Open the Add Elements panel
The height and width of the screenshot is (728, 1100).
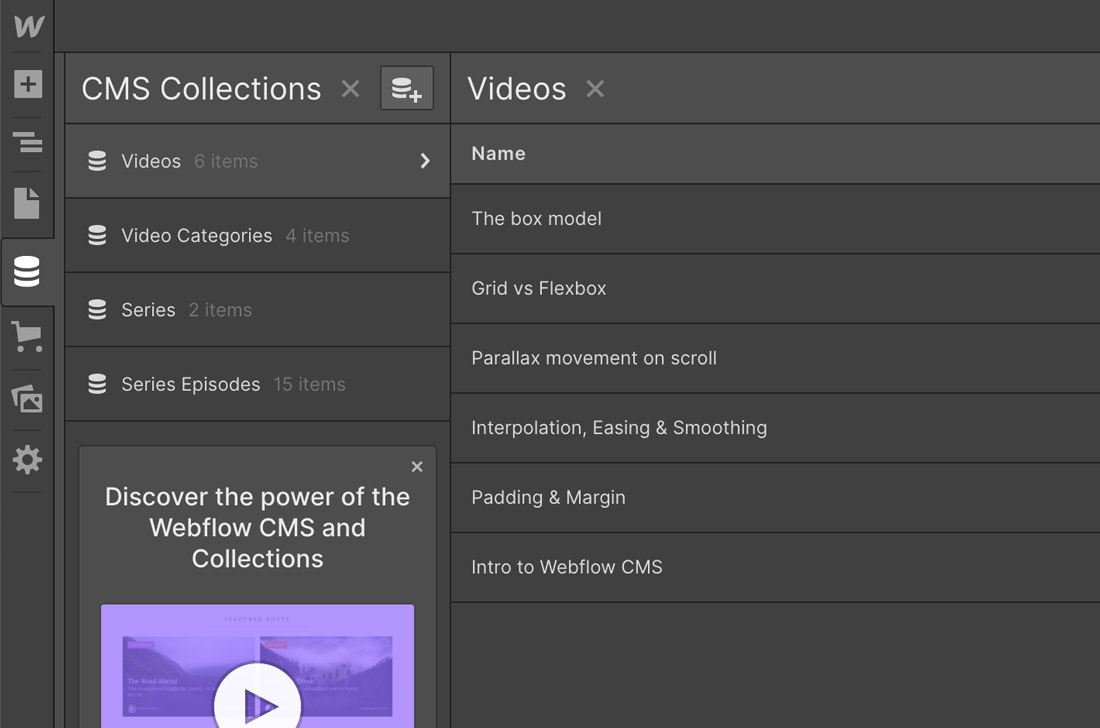pos(28,85)
